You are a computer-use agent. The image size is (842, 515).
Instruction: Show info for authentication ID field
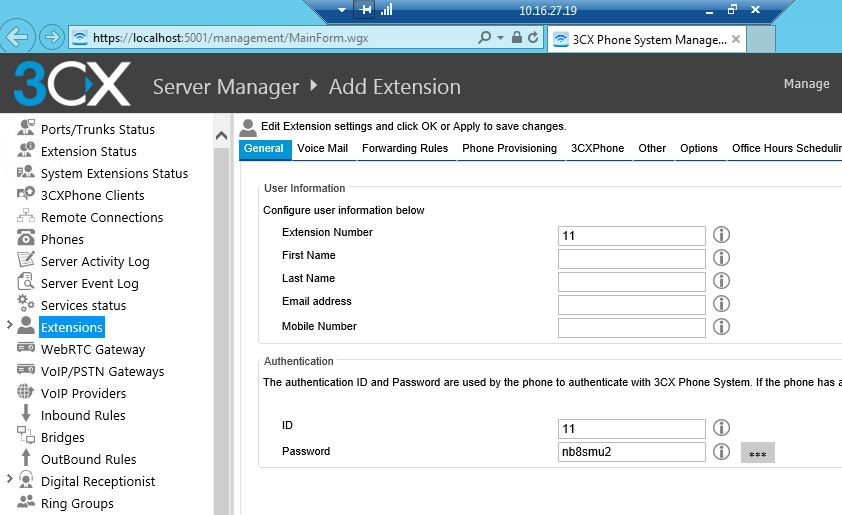click(x=721, y=427)
